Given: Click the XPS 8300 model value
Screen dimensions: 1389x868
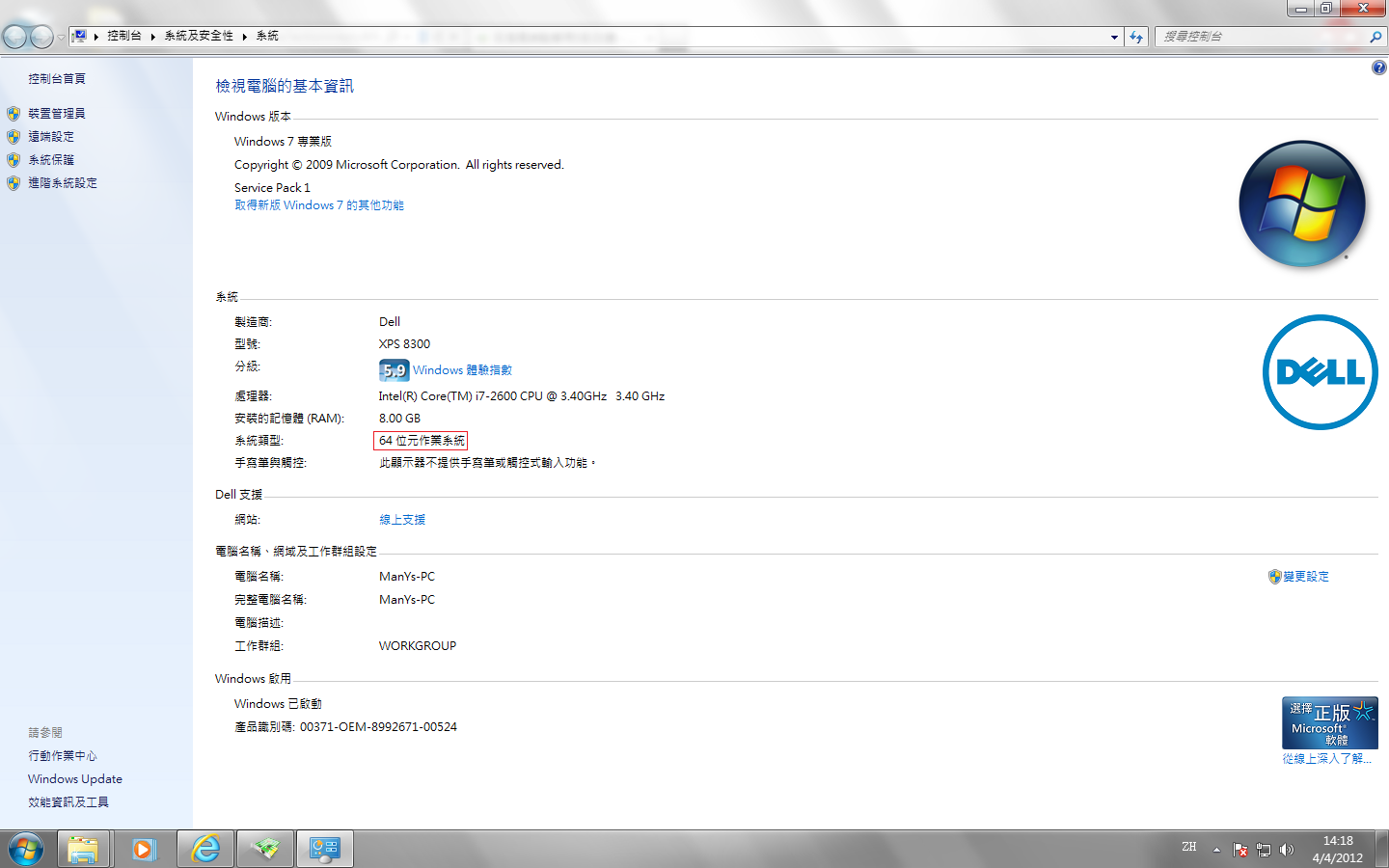Looking at the screenshot, I should (x=404, y=344).
